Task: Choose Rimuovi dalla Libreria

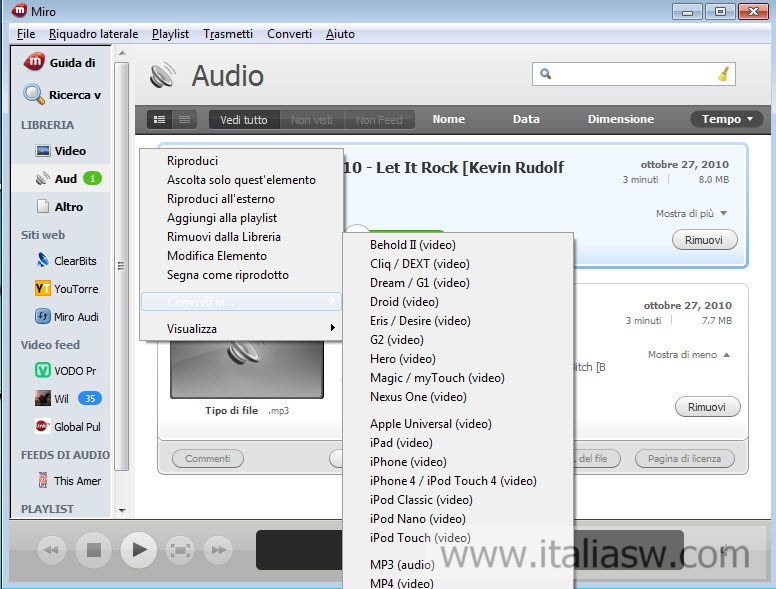Action: [242, 237]
